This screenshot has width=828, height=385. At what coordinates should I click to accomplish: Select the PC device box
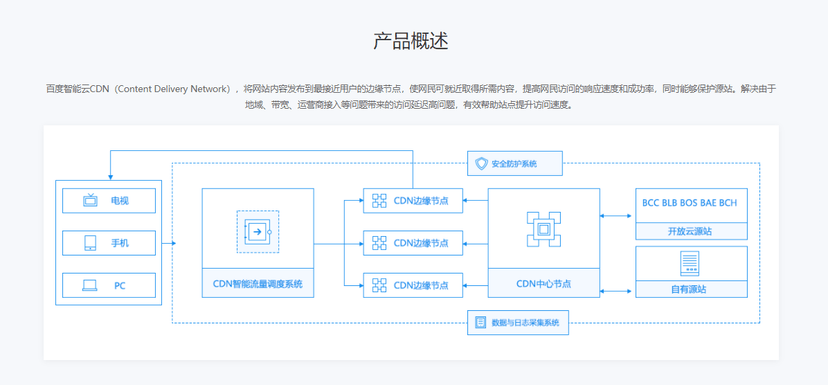tap(109, 285)
